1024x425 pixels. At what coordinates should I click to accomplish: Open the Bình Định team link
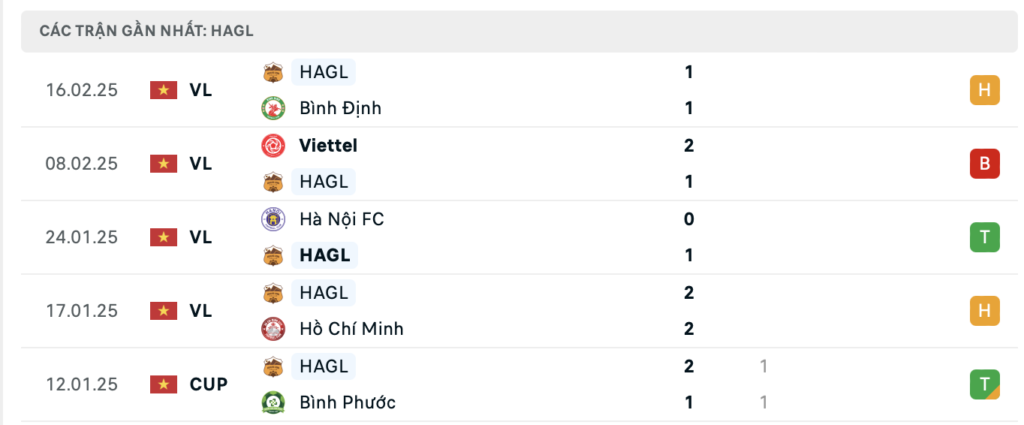pos(340,108)
